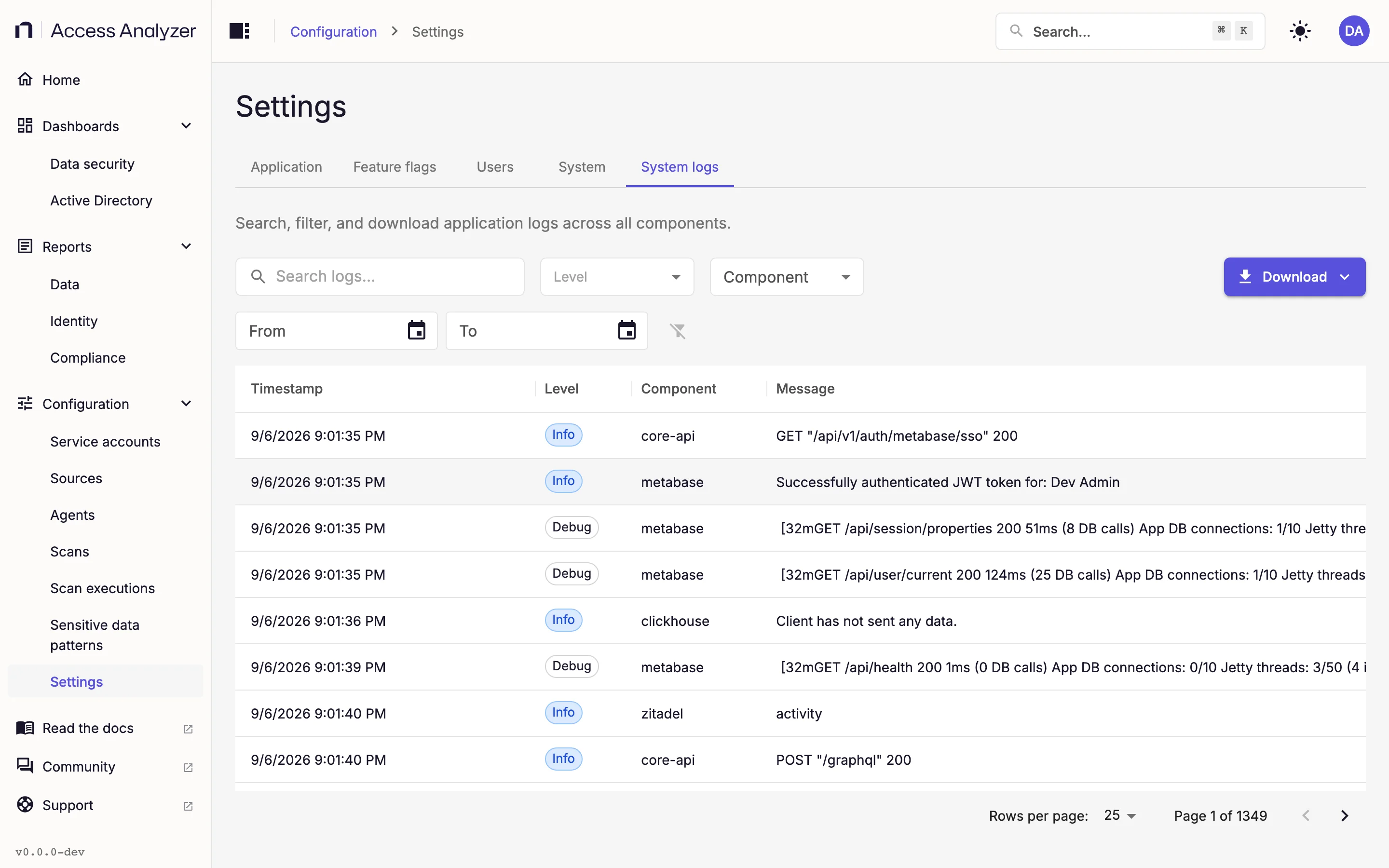1389x868 pixels.
Task: Click the Download label
Action: [1294, 277]
